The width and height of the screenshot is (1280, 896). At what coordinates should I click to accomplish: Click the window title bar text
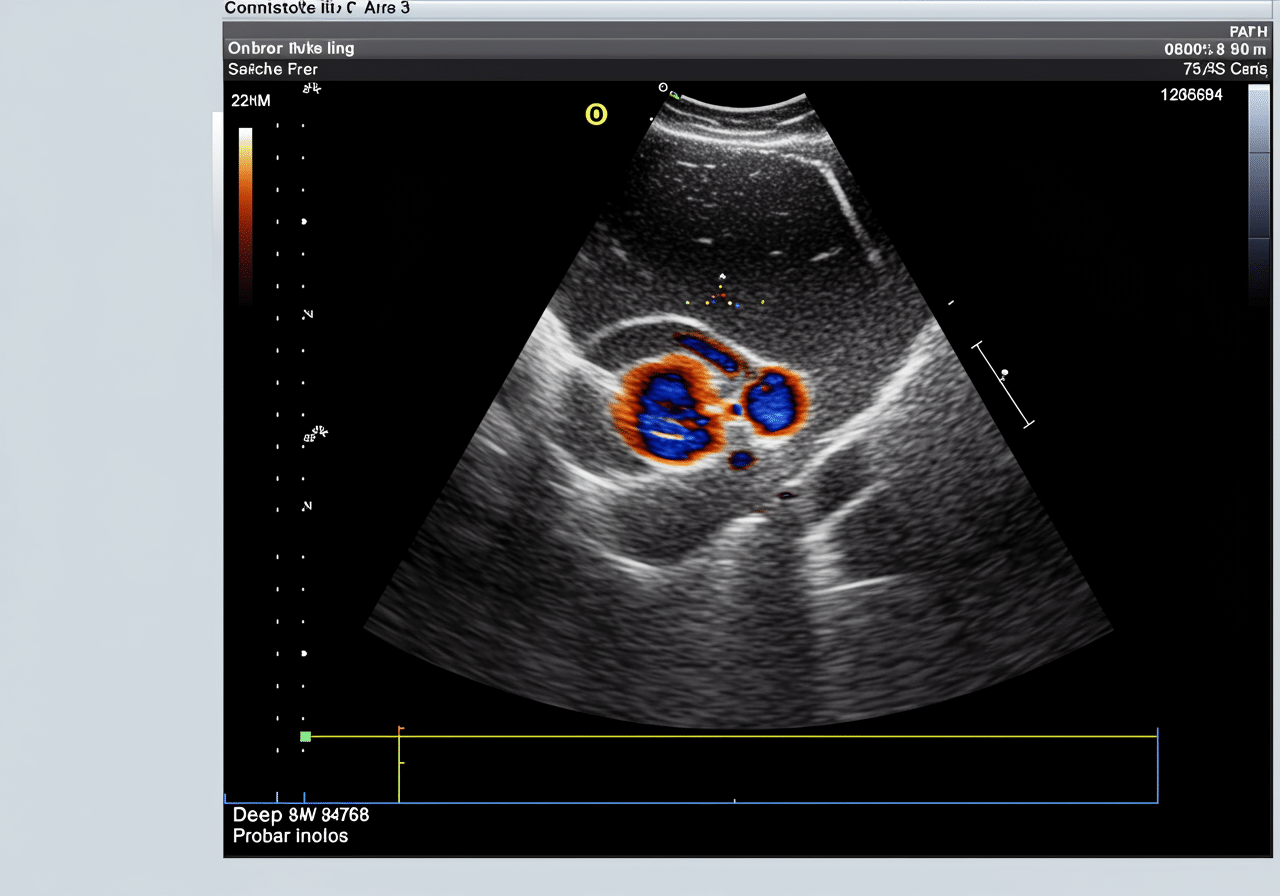pos(317,8)
